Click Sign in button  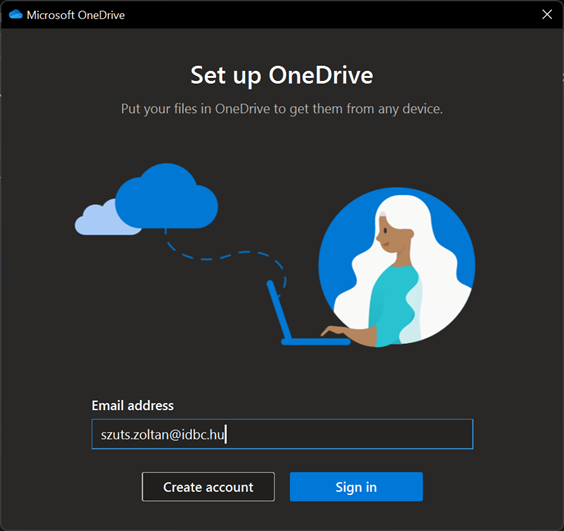pyautogui.click(x=356, y=487)
